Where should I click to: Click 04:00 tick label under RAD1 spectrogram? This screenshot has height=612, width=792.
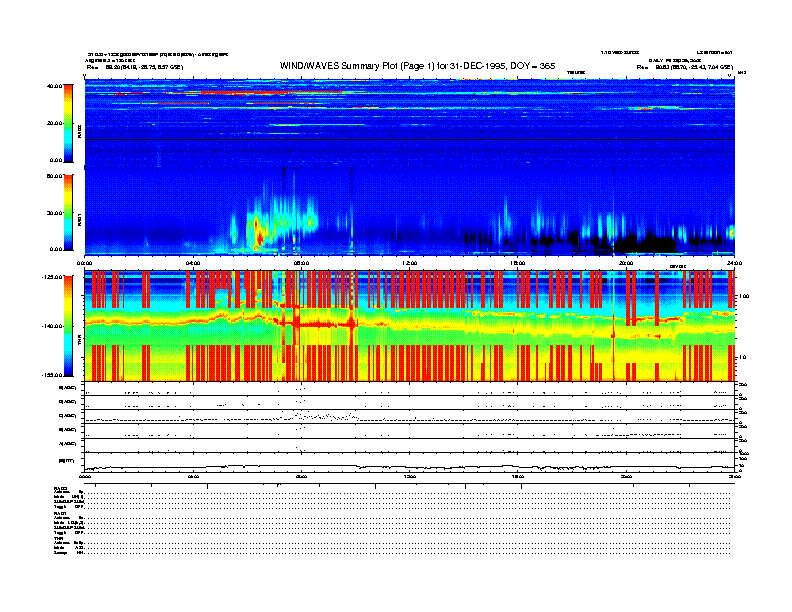point(193,263)
